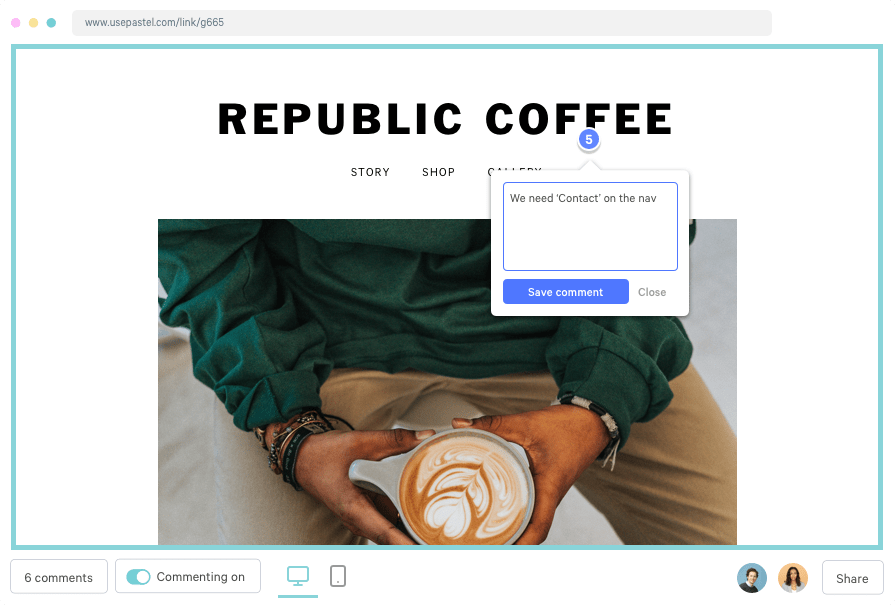Focus the comment text box

click(590, 227)
